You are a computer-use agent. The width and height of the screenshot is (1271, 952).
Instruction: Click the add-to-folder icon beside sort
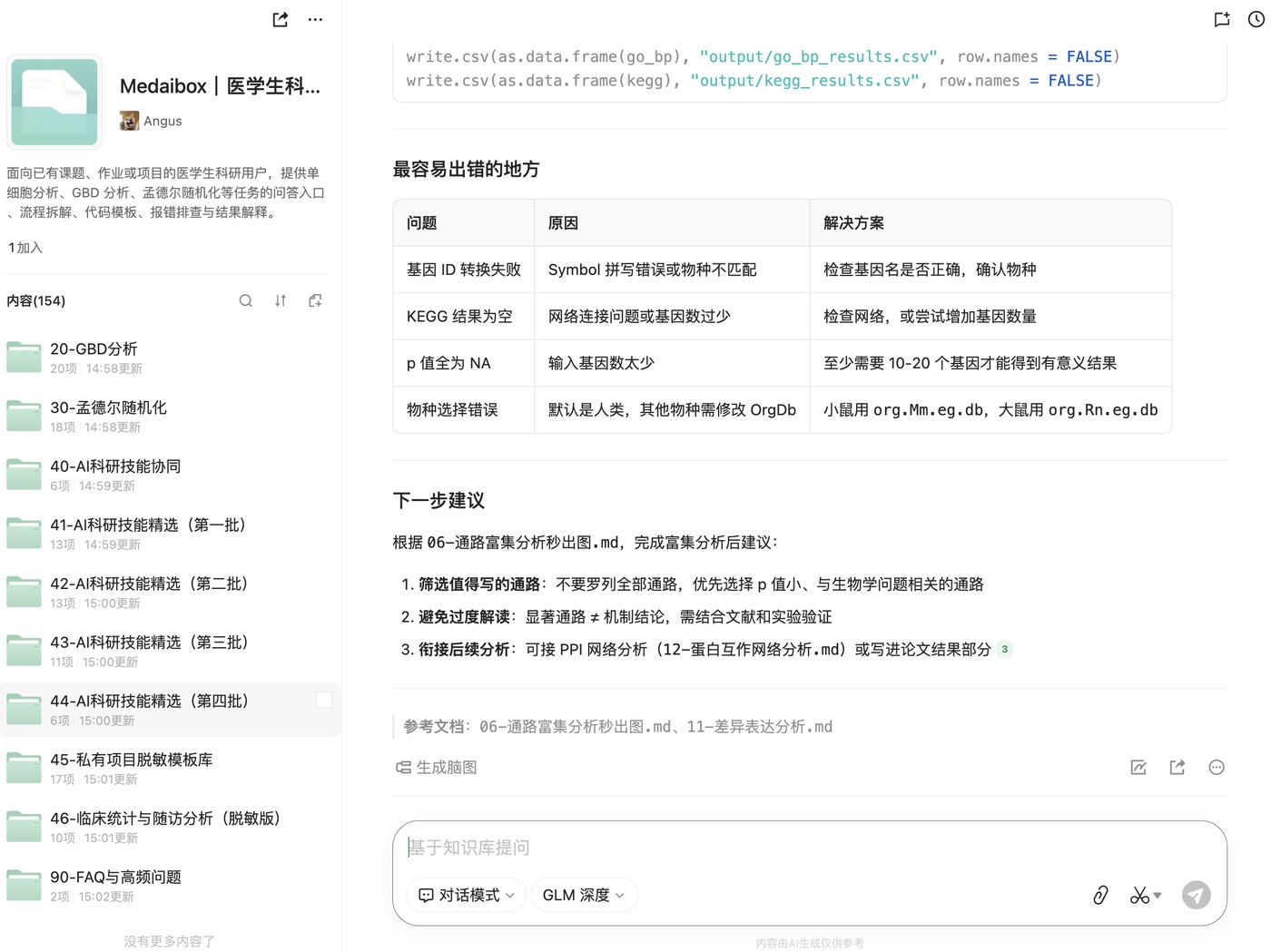tap(315, 300)
